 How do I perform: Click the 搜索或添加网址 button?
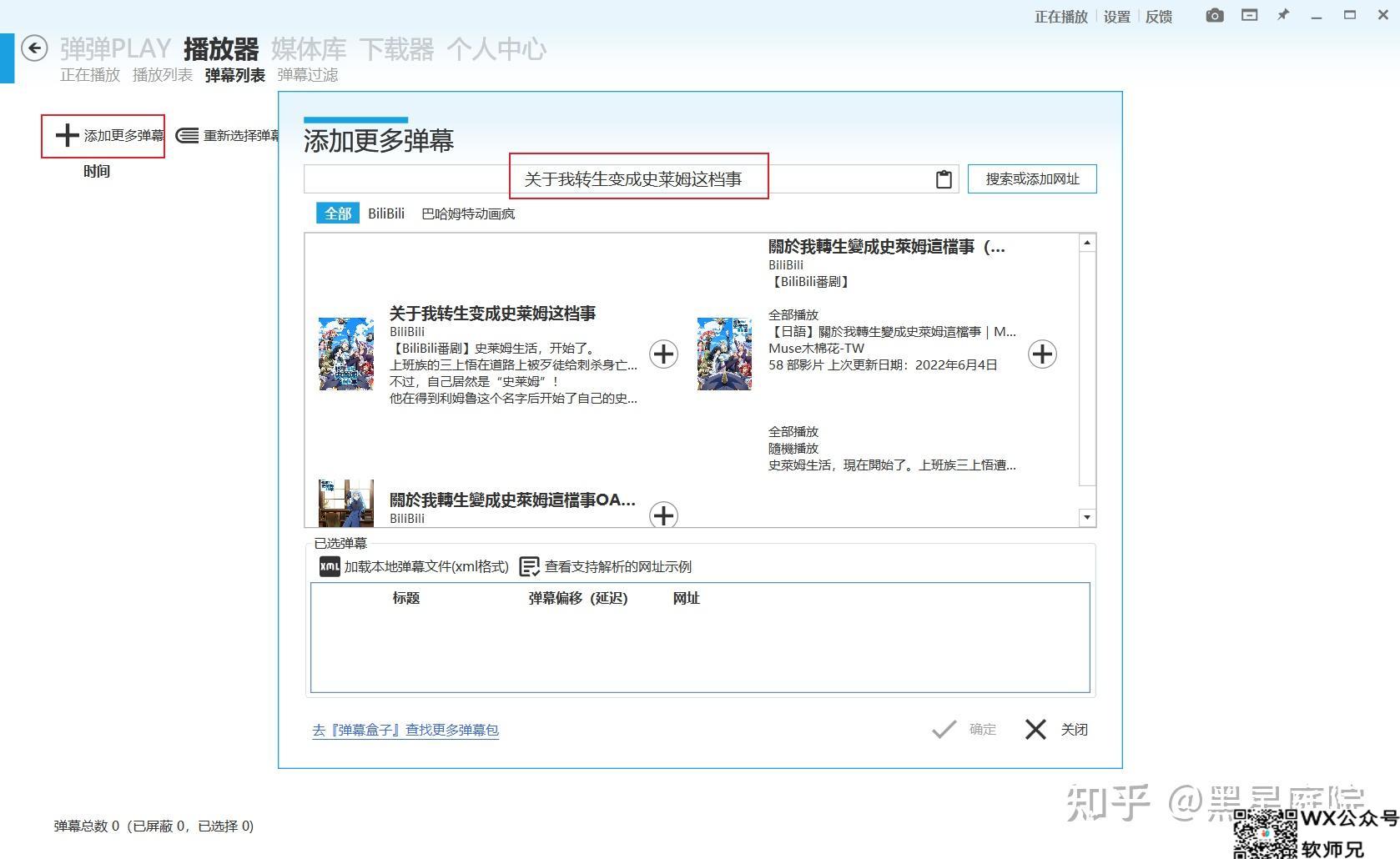coord(1032,179)
